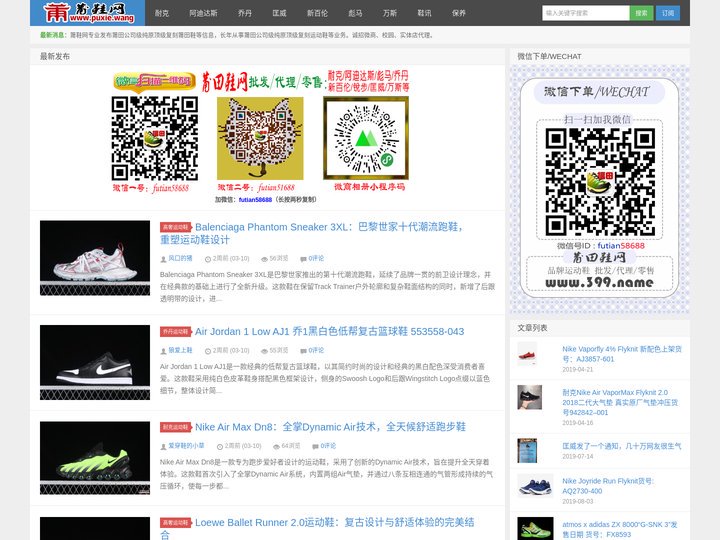Open the Balenciaga Phantom Sneaker 3XL thumbnail
Image resolution: width=720 pixels, height=540 pixels.
95,258
